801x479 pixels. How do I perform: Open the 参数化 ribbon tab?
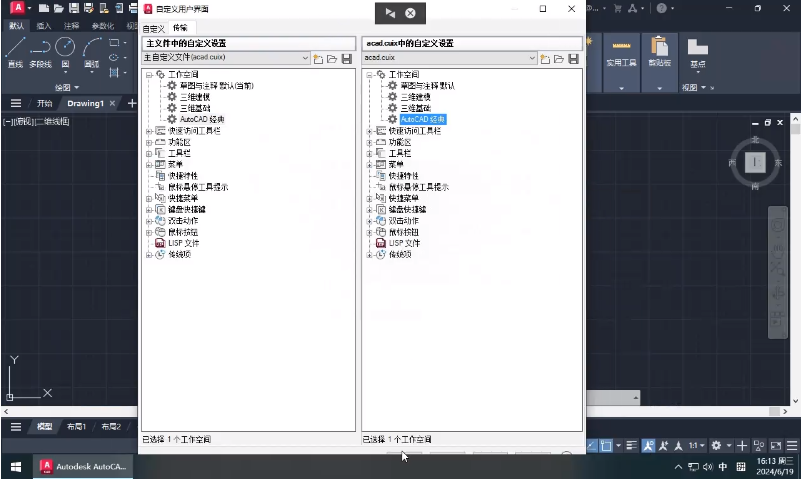(x=103, y=26)
